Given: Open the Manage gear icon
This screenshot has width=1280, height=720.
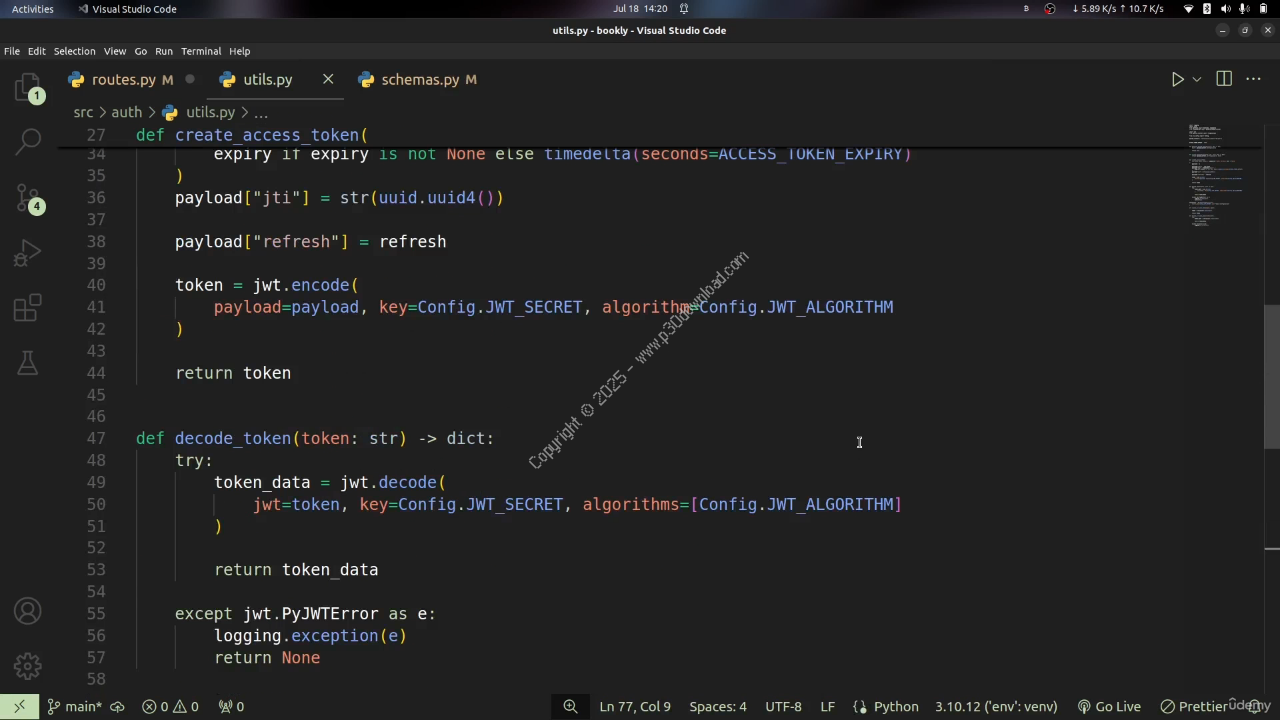Looking at the screenshot, I should (28, 665).
